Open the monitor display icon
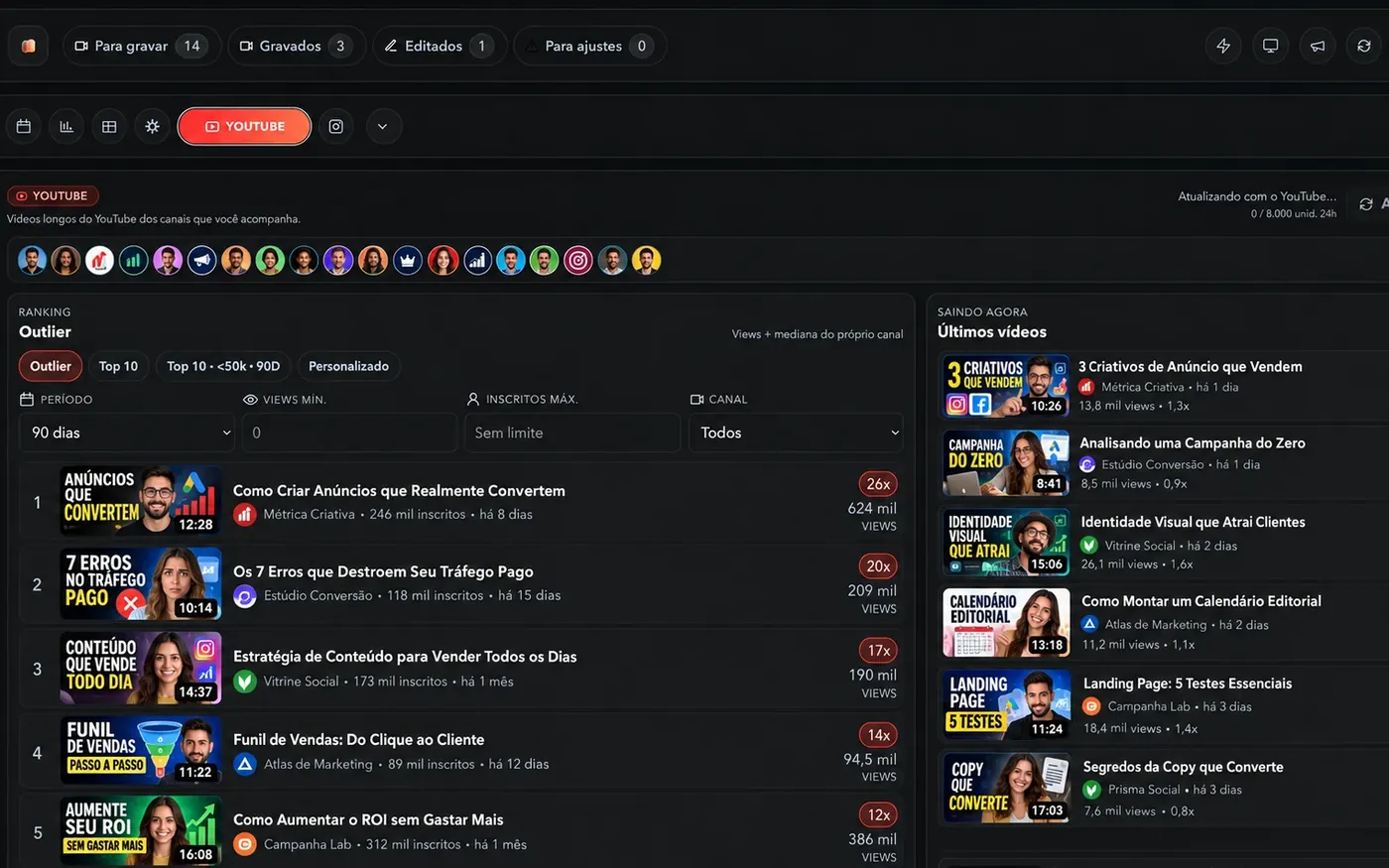The width and height of the screenshot is (1389, 868). [x=1270, y=46]
